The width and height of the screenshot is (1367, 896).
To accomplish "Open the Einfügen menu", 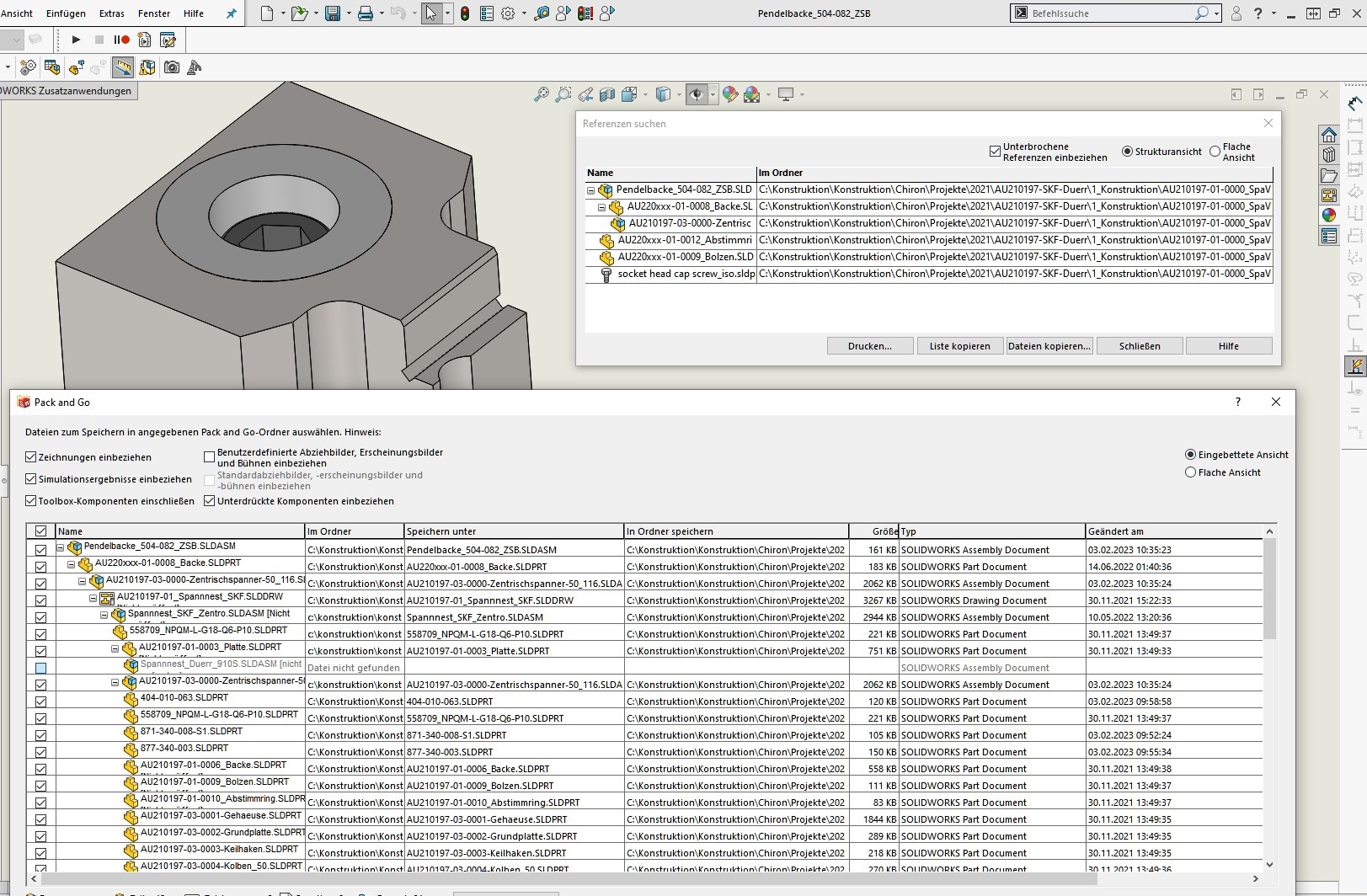I will (66, 13).
